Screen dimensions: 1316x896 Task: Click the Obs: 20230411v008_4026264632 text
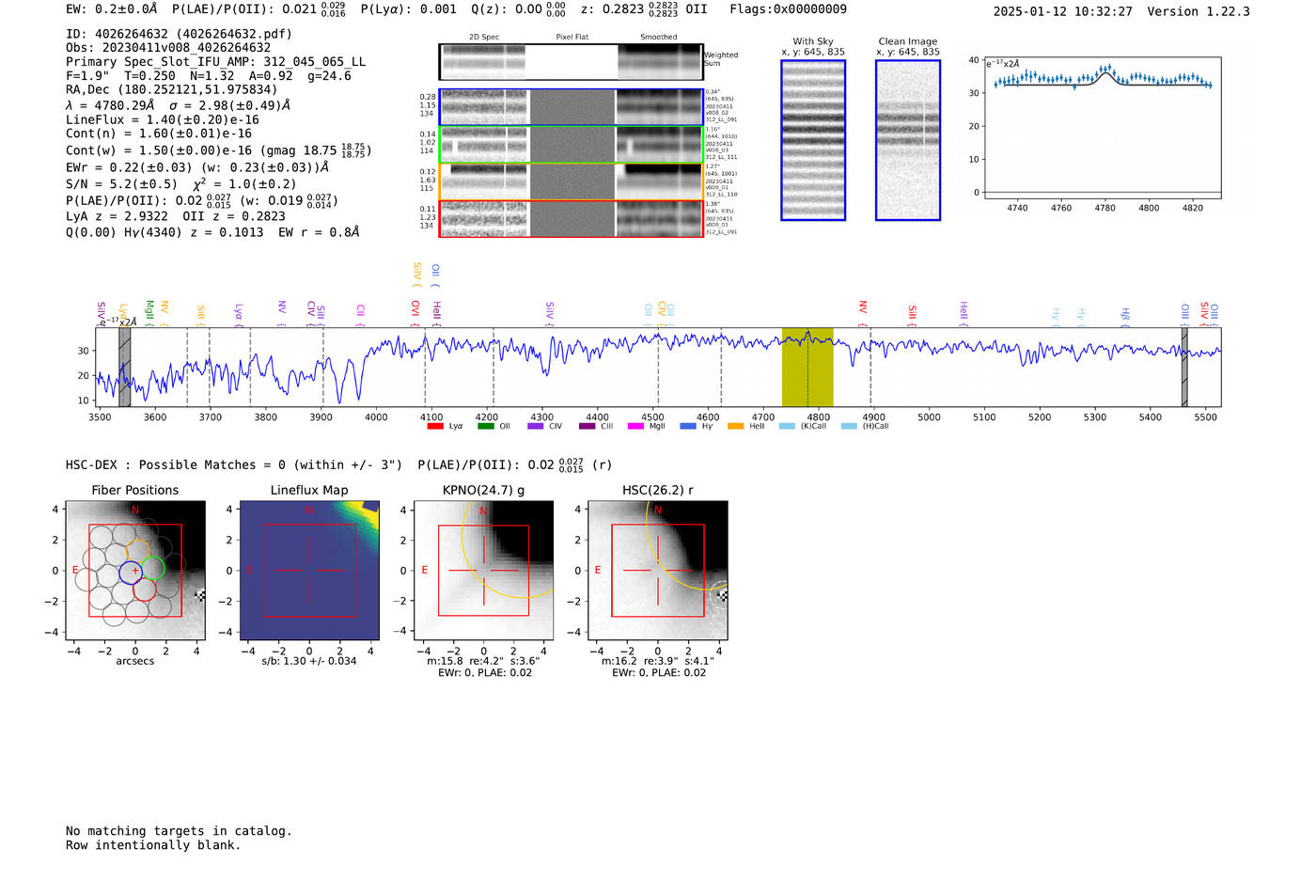[168, 48]
